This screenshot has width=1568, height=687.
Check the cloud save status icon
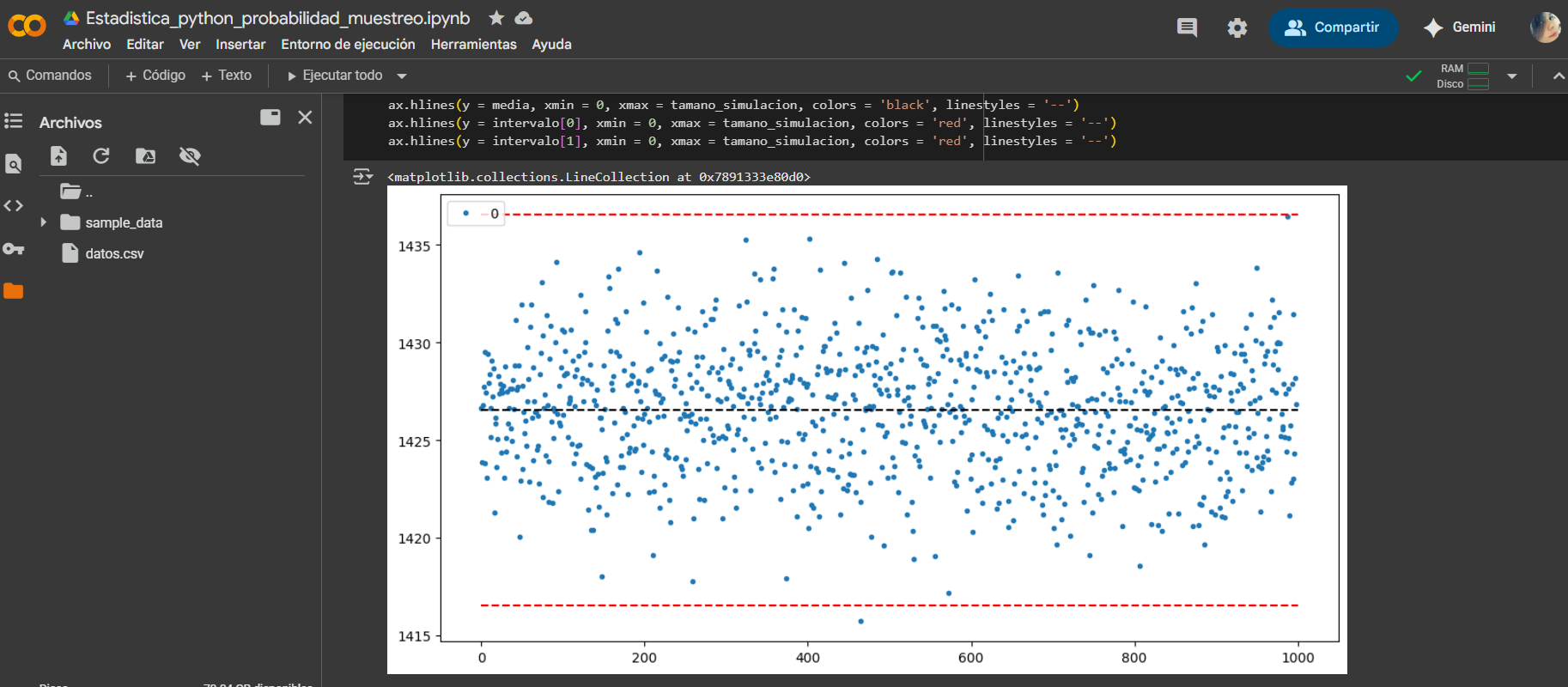click(x=523, y=18)
